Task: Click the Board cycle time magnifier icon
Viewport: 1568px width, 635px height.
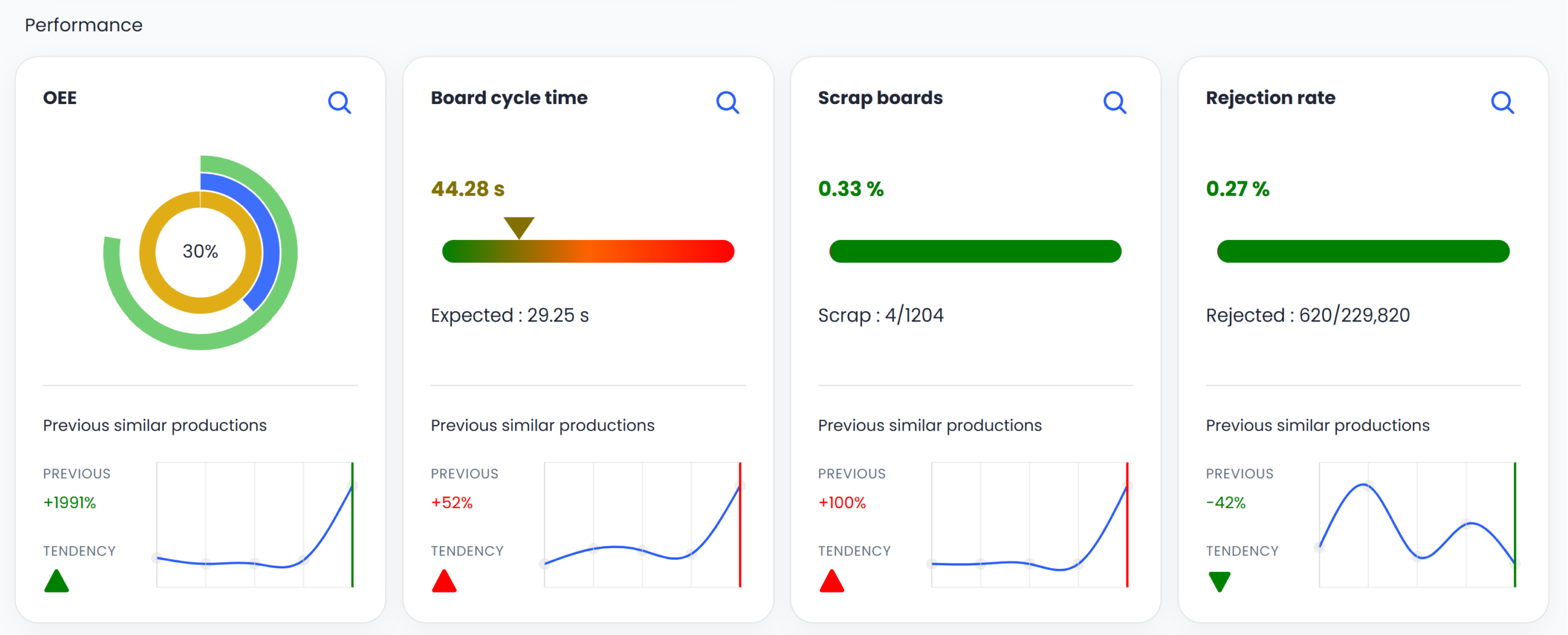Action: [727, 102]
